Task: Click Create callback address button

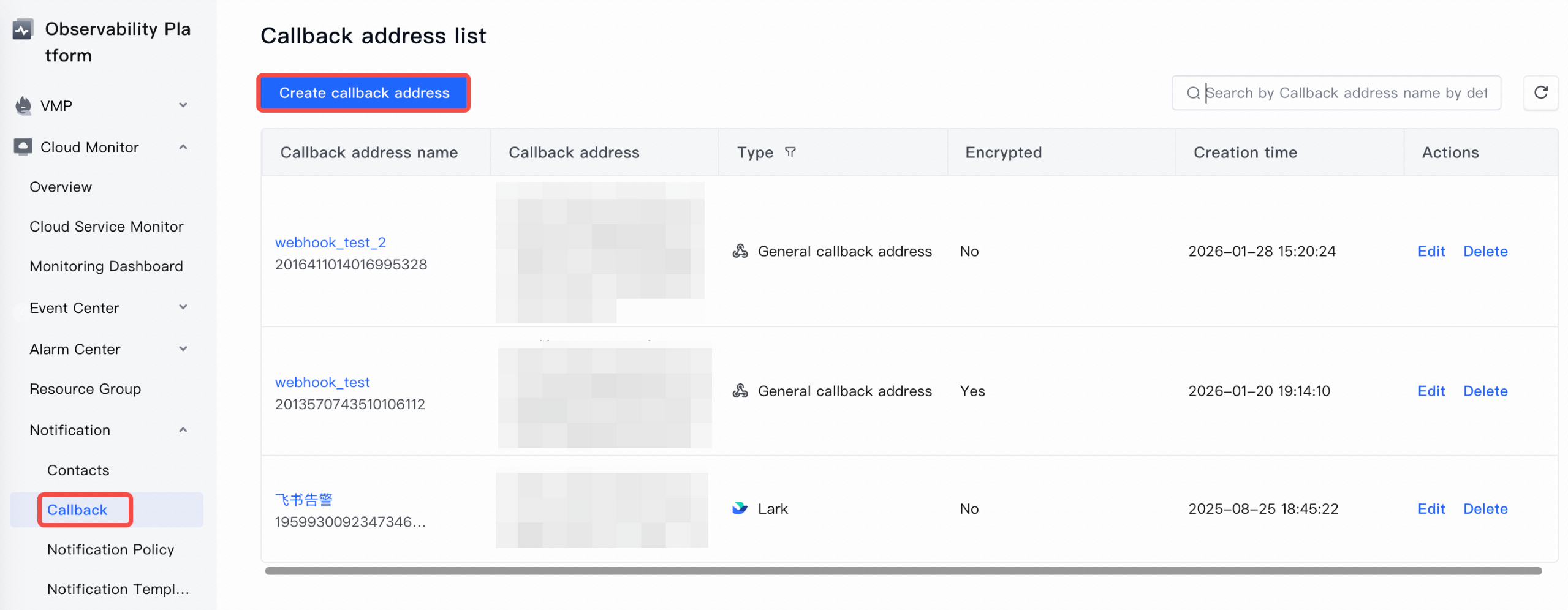Action: click(364, 93)
